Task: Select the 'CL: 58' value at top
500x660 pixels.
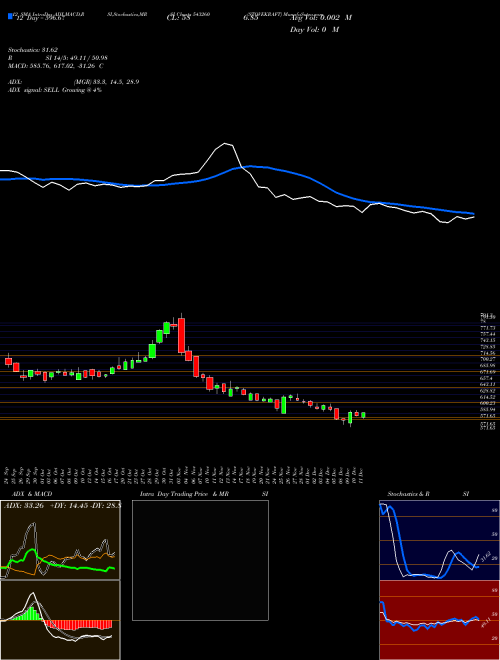Action: point(179,18)
